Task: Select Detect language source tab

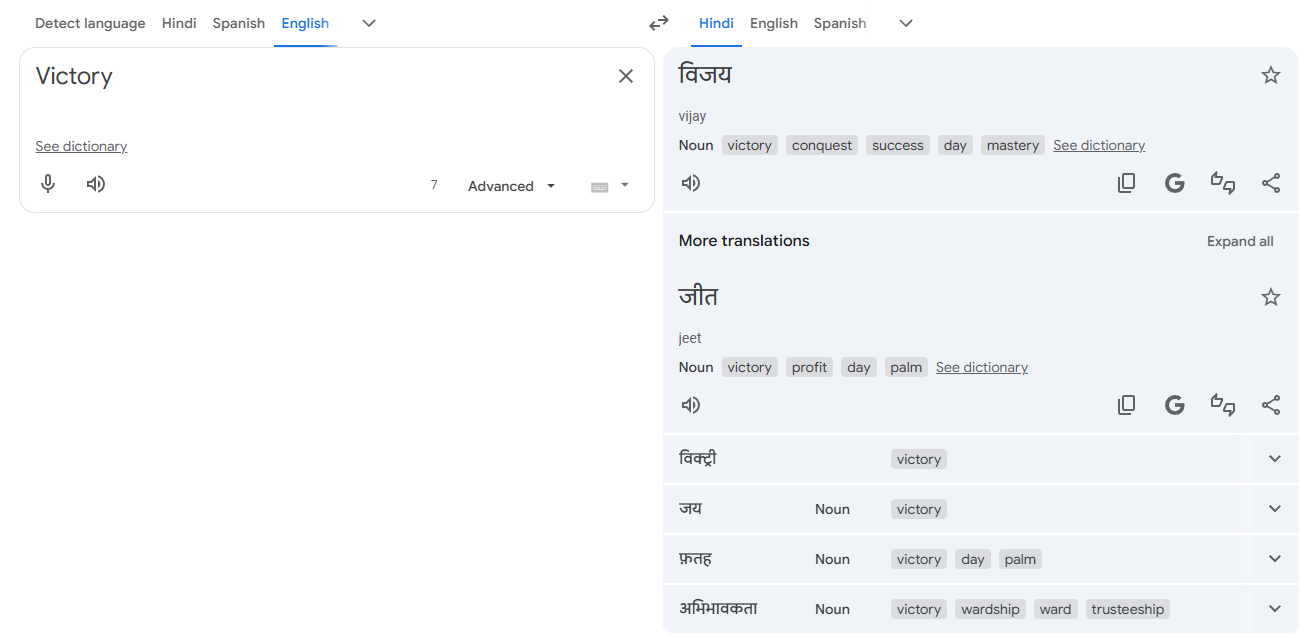Action: (90, 23)
